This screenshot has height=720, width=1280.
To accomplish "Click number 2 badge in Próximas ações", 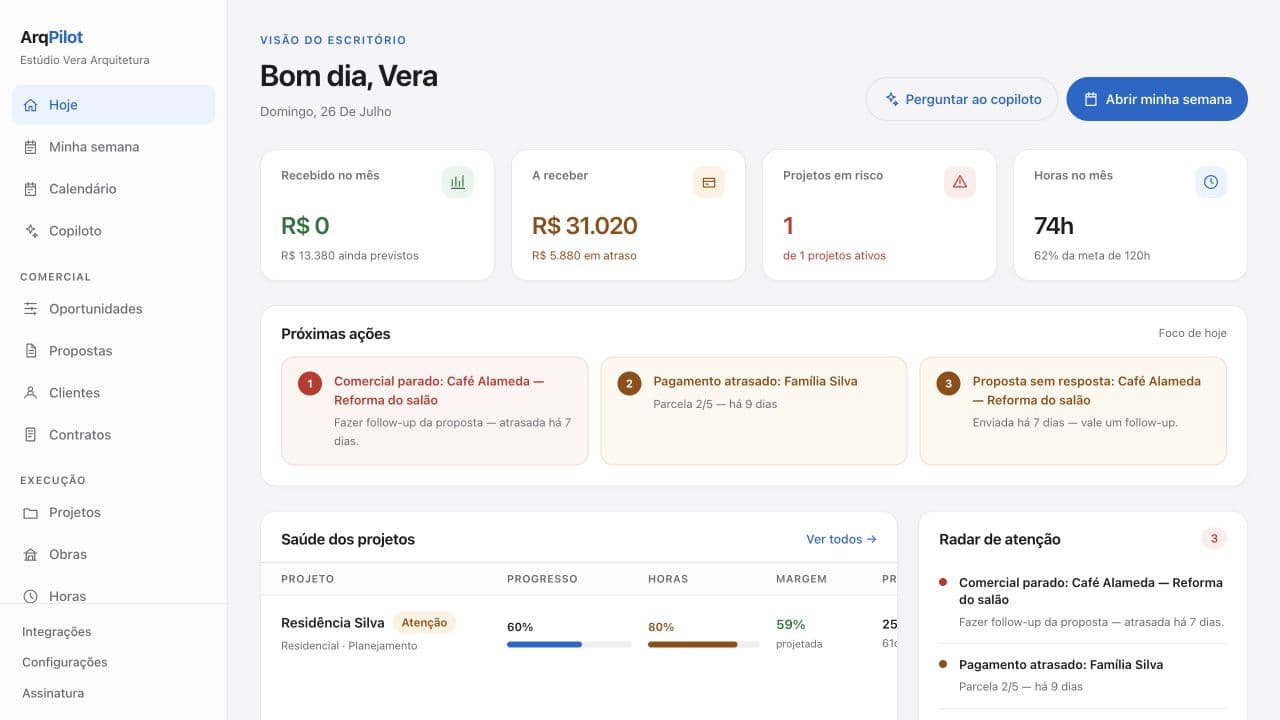I will (629, 383).
